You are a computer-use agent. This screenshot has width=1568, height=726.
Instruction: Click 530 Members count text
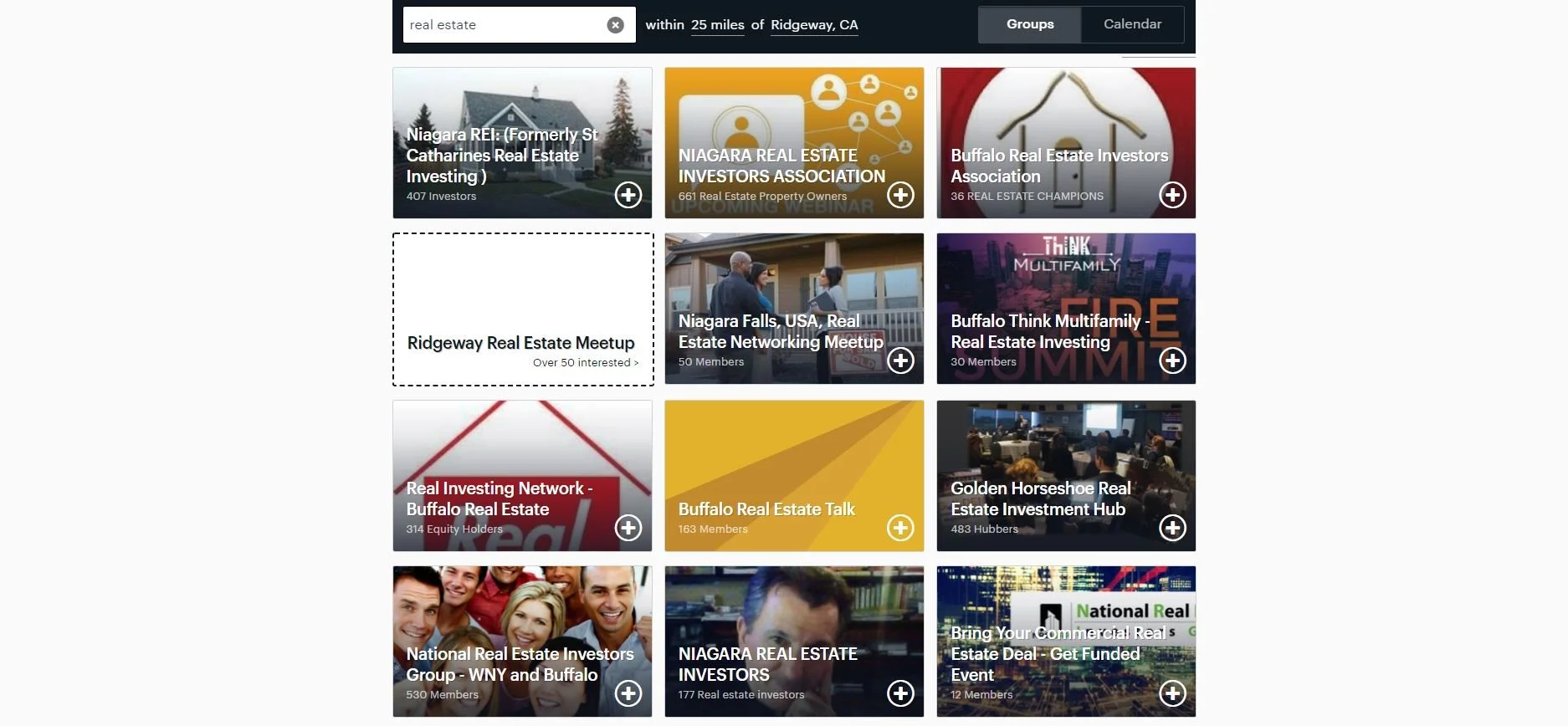click(442, 695)
